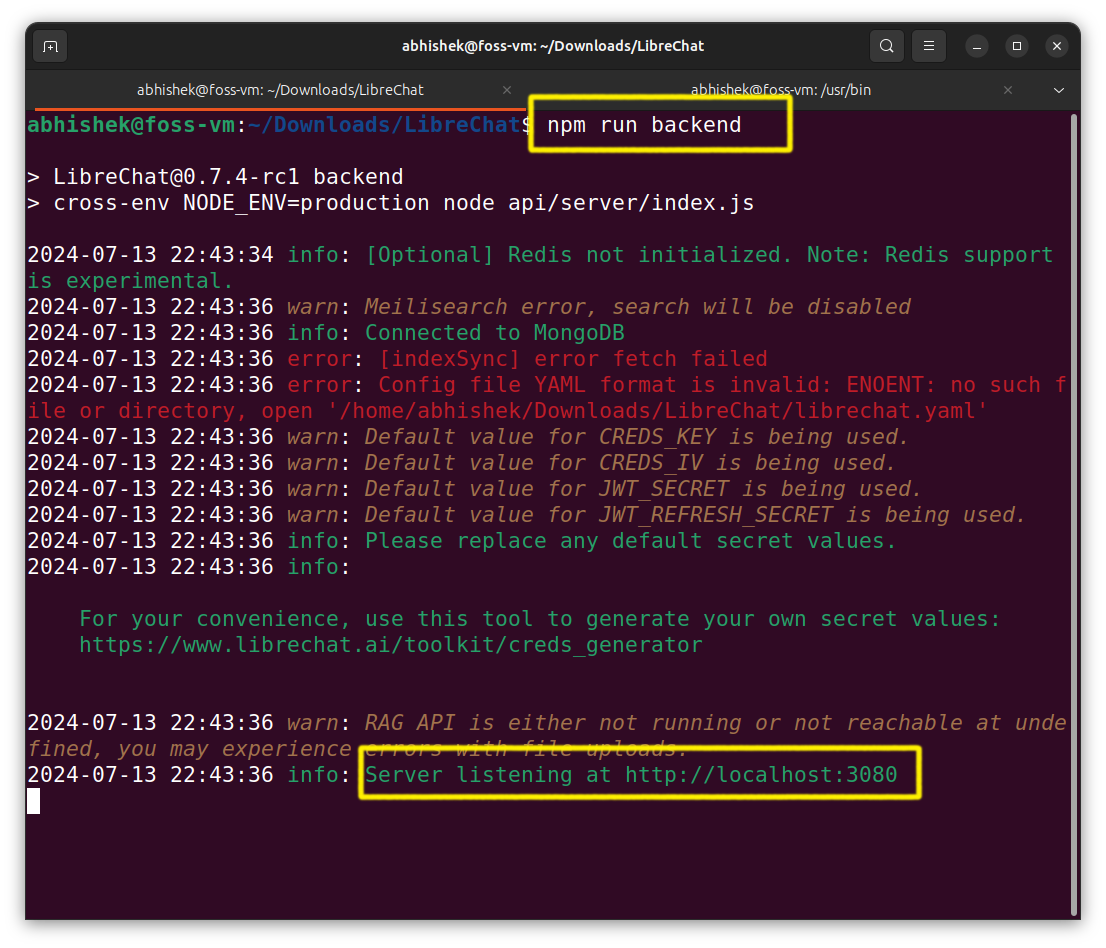Select the LibreChat terminal tab
Viewport: 1106px width, 948px height.
[x=280, y=90]
